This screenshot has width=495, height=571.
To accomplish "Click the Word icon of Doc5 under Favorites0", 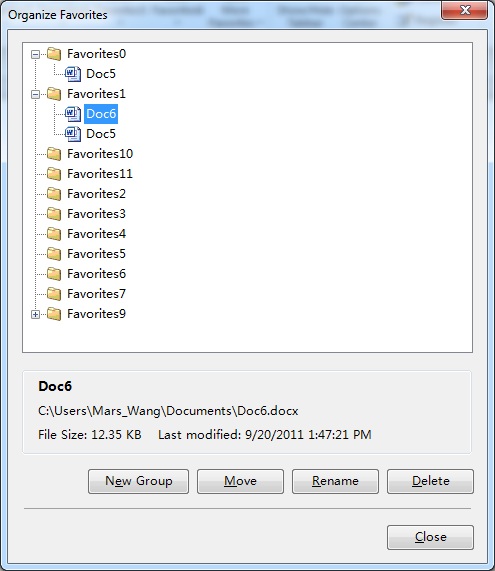I will coord(73,74).
